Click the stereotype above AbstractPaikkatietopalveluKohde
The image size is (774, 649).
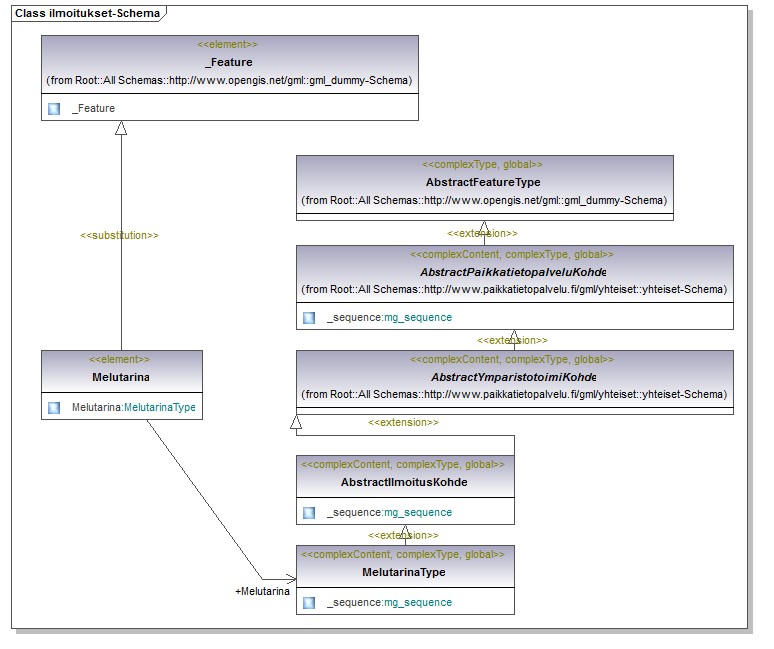pos(512,255)
